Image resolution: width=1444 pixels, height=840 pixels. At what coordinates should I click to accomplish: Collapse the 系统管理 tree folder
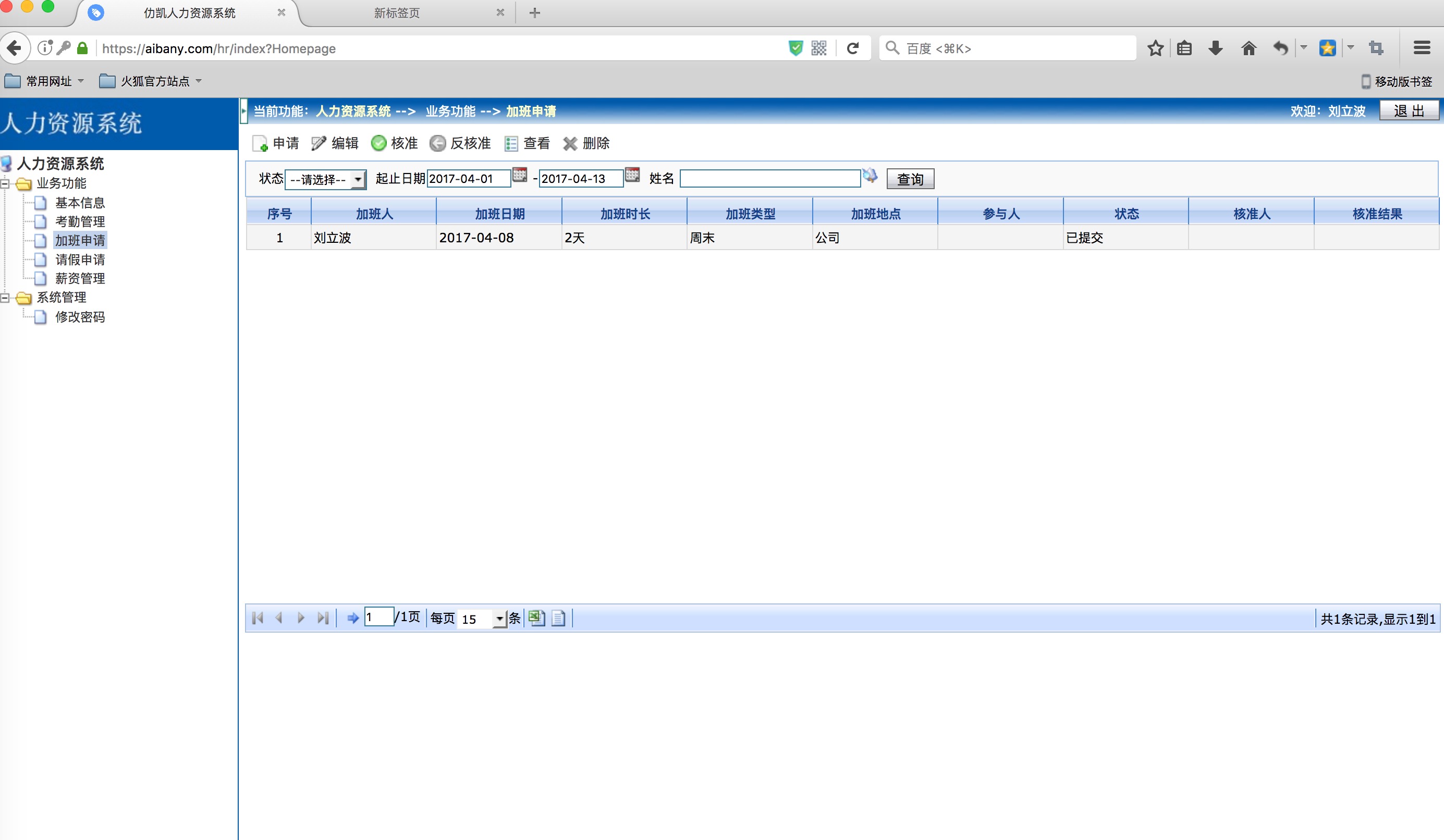(x=5, y=298)
